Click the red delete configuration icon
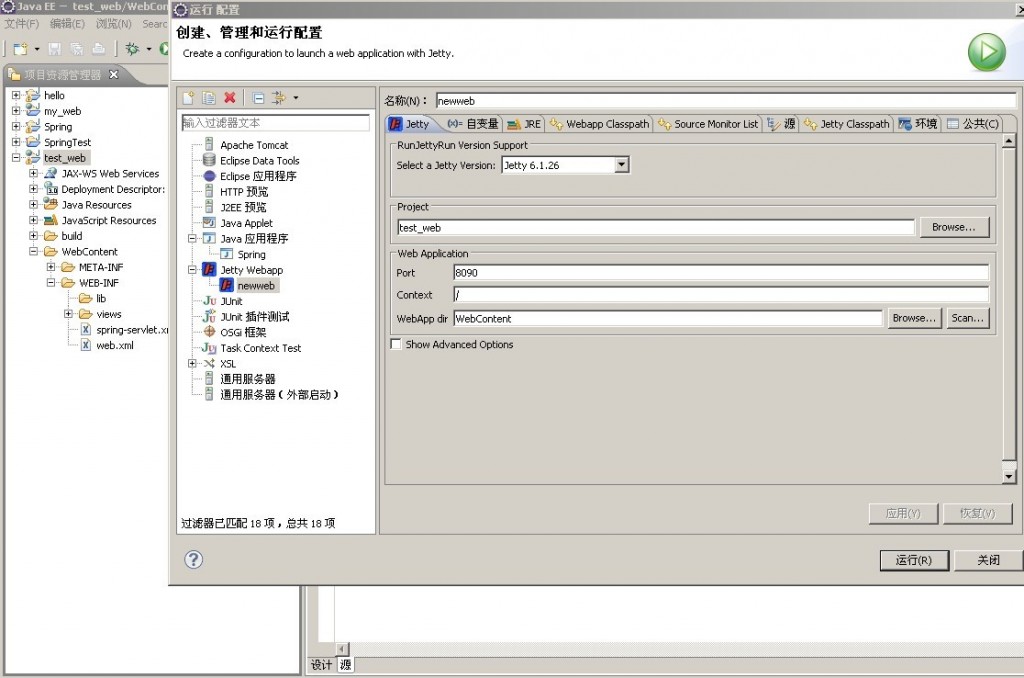 [230, 97]
